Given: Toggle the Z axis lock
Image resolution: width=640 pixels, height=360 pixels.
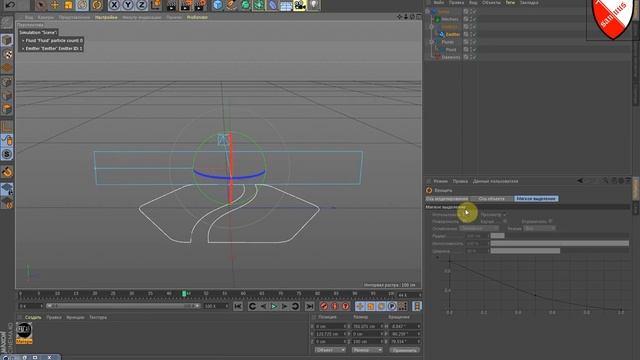Looking at the screenshot, I should pos(141,5).
